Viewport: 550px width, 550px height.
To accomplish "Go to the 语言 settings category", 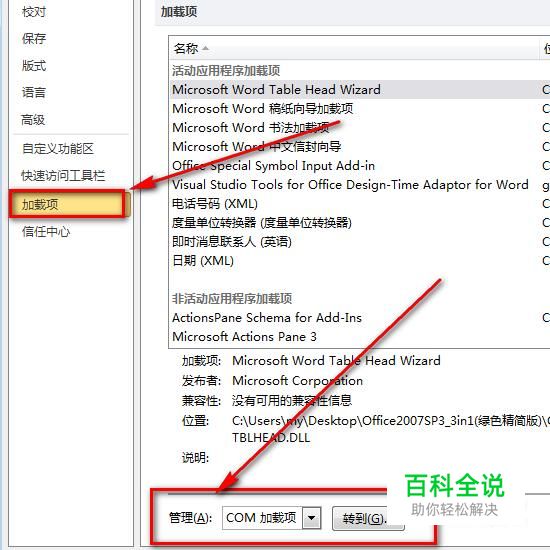I will pos(34,93).
